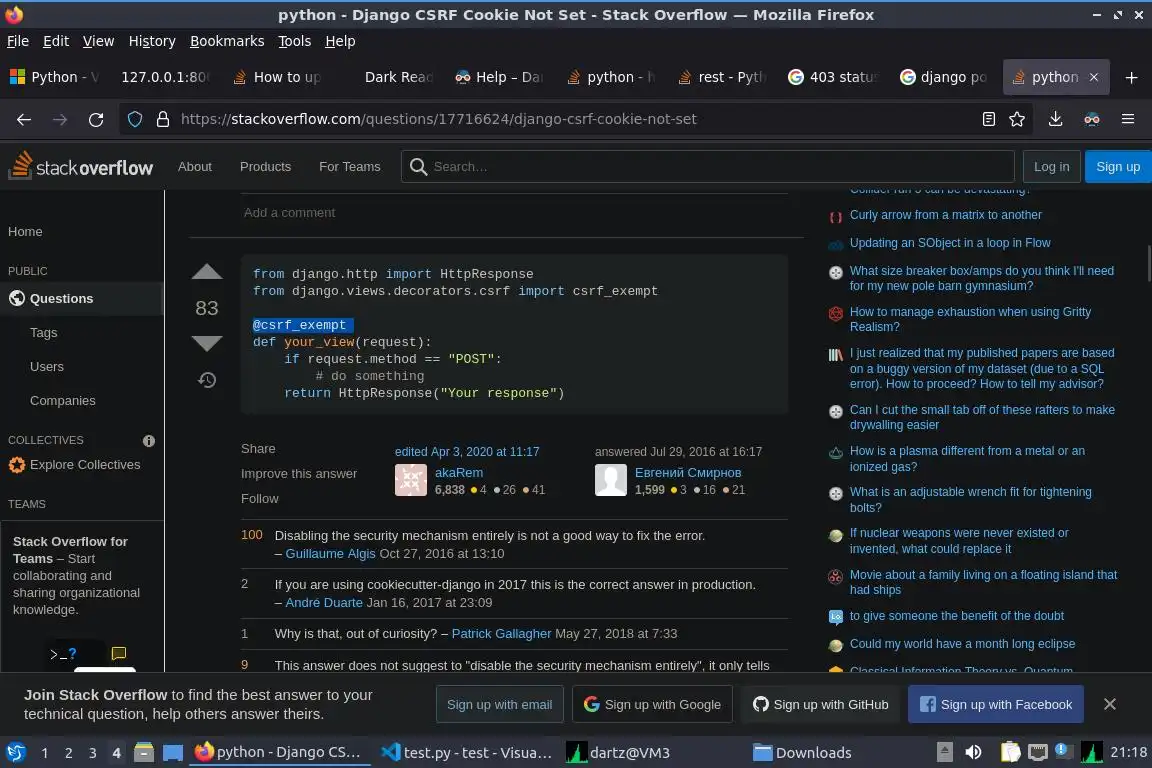The height and width of the screenshot is (768, 1152).
Task: Downvote the answer scored 83
Action: (206, 343)
